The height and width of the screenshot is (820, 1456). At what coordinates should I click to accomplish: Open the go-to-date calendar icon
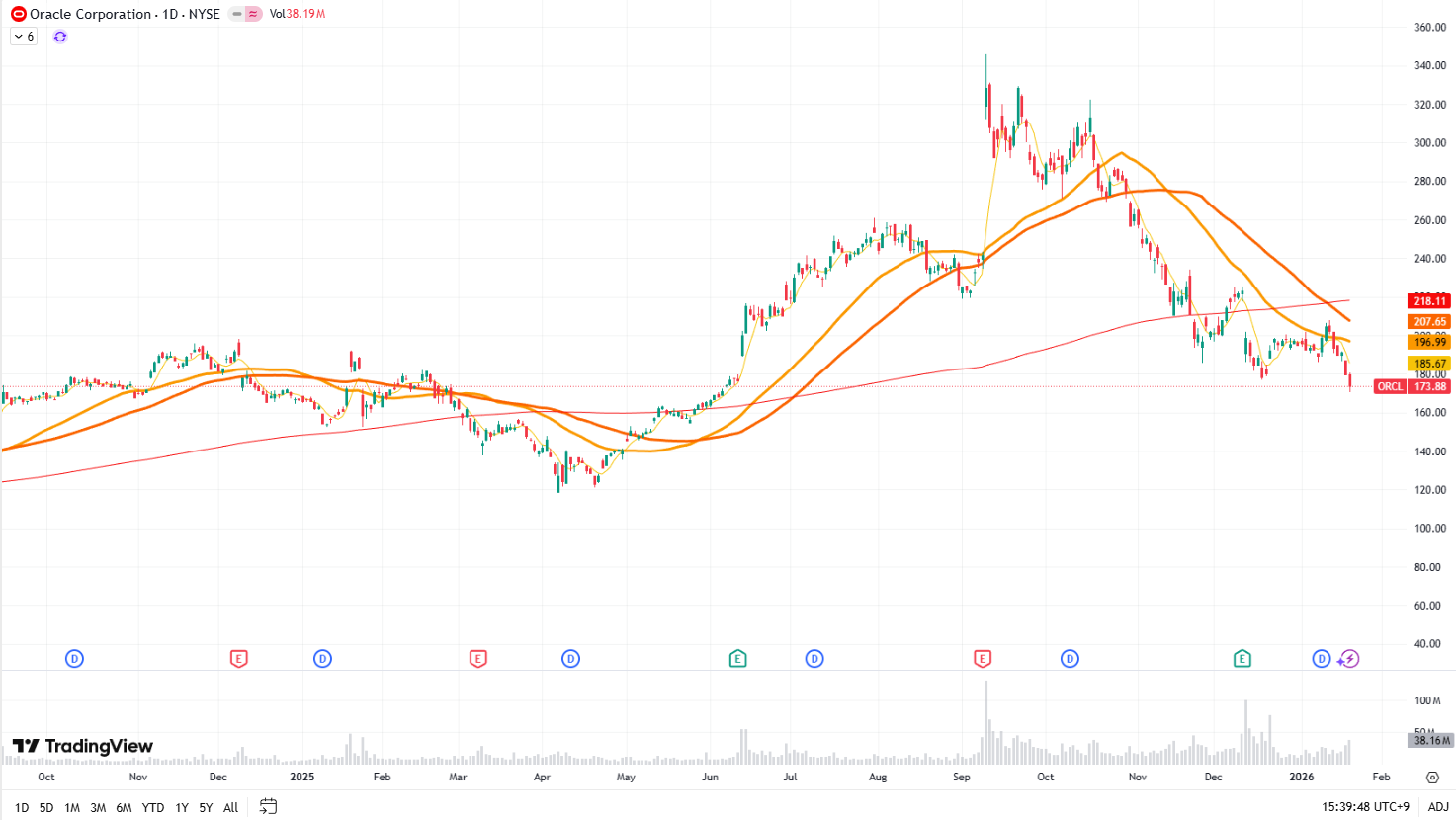(x=268, y=807)
